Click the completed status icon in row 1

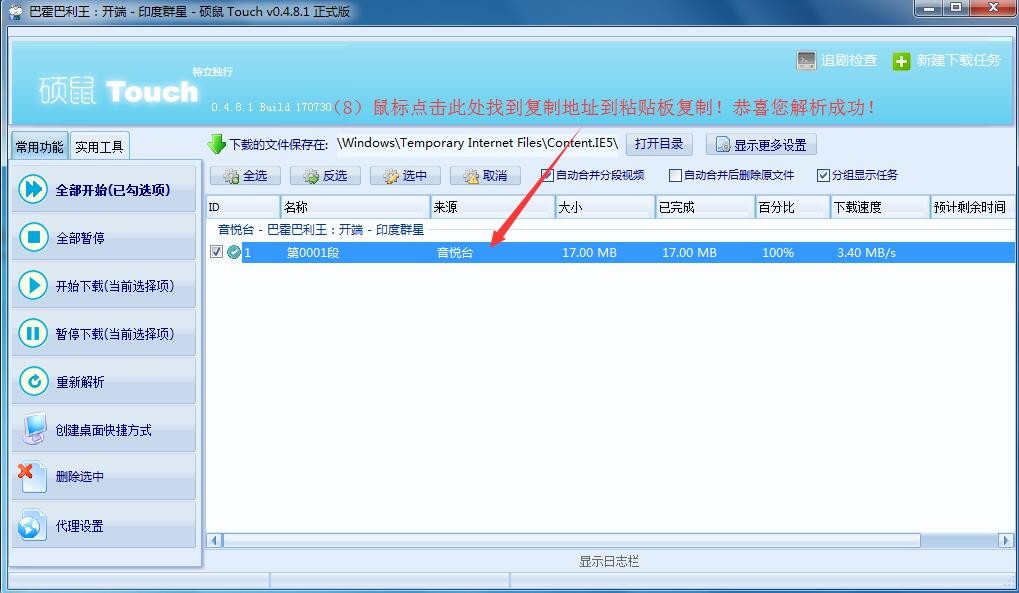[x=234, y=252]
